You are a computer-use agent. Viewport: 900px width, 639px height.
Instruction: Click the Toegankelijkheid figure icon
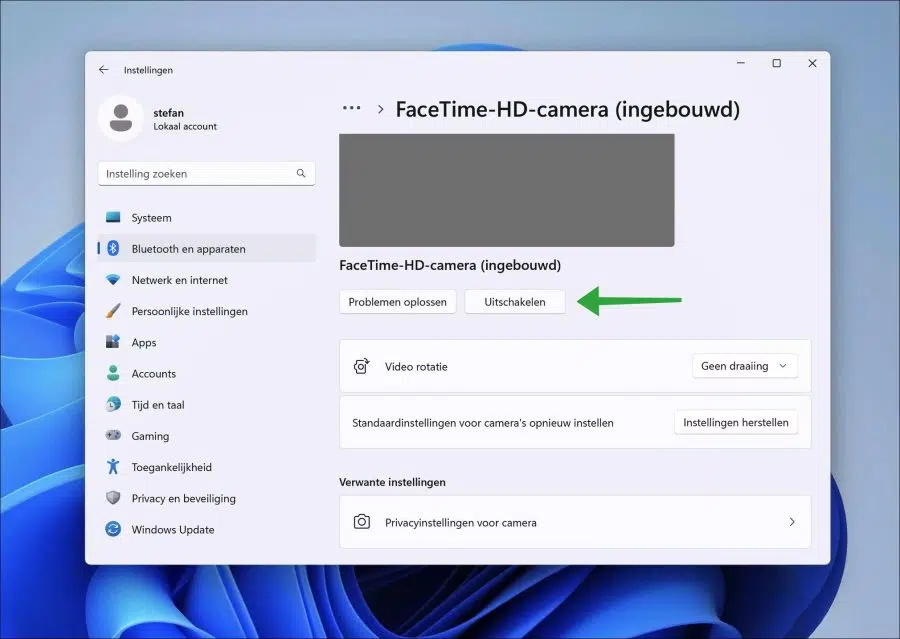pyautogui.click(x=113, y=466)
